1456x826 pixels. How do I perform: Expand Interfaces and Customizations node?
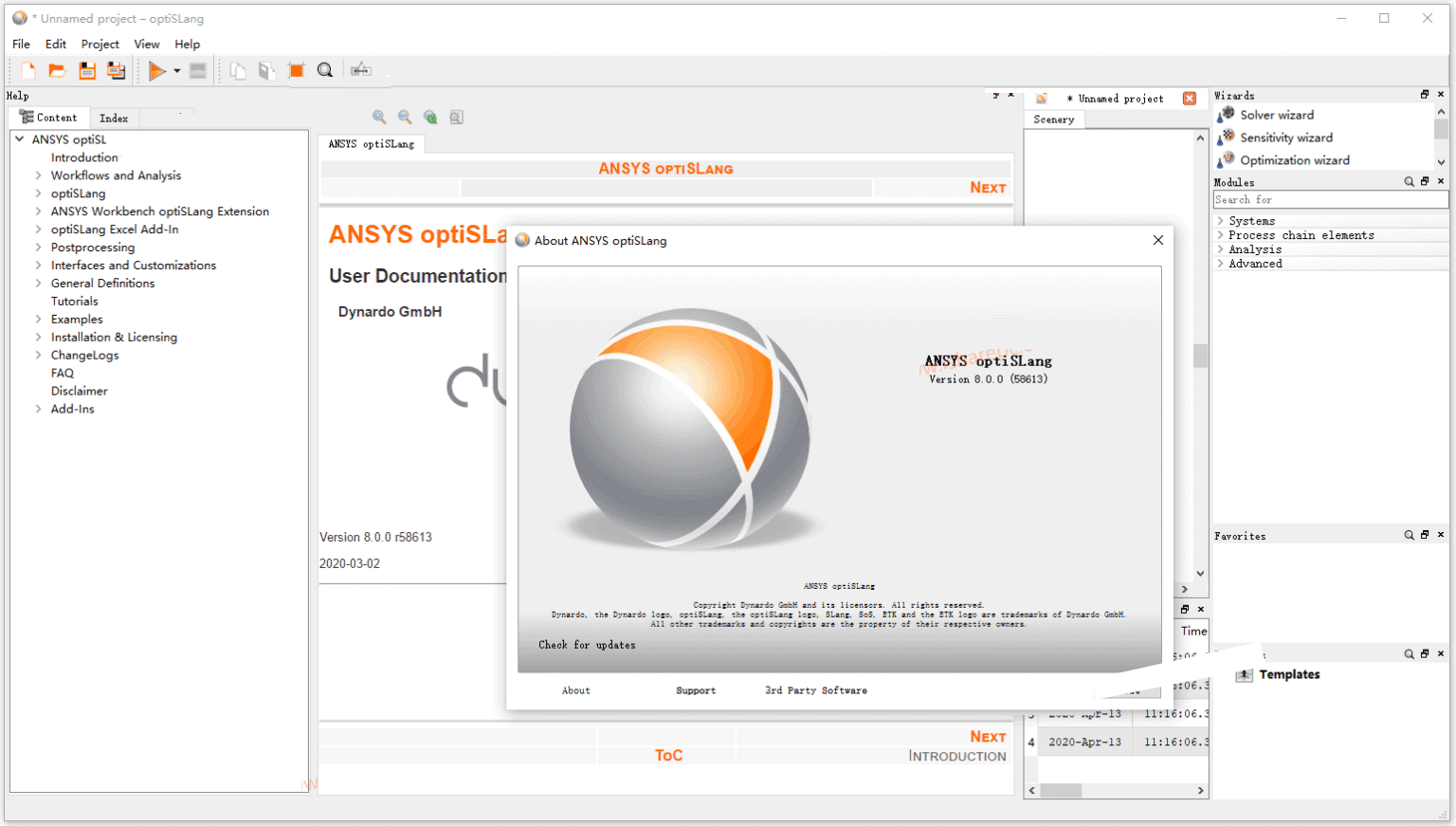[38, 266]
